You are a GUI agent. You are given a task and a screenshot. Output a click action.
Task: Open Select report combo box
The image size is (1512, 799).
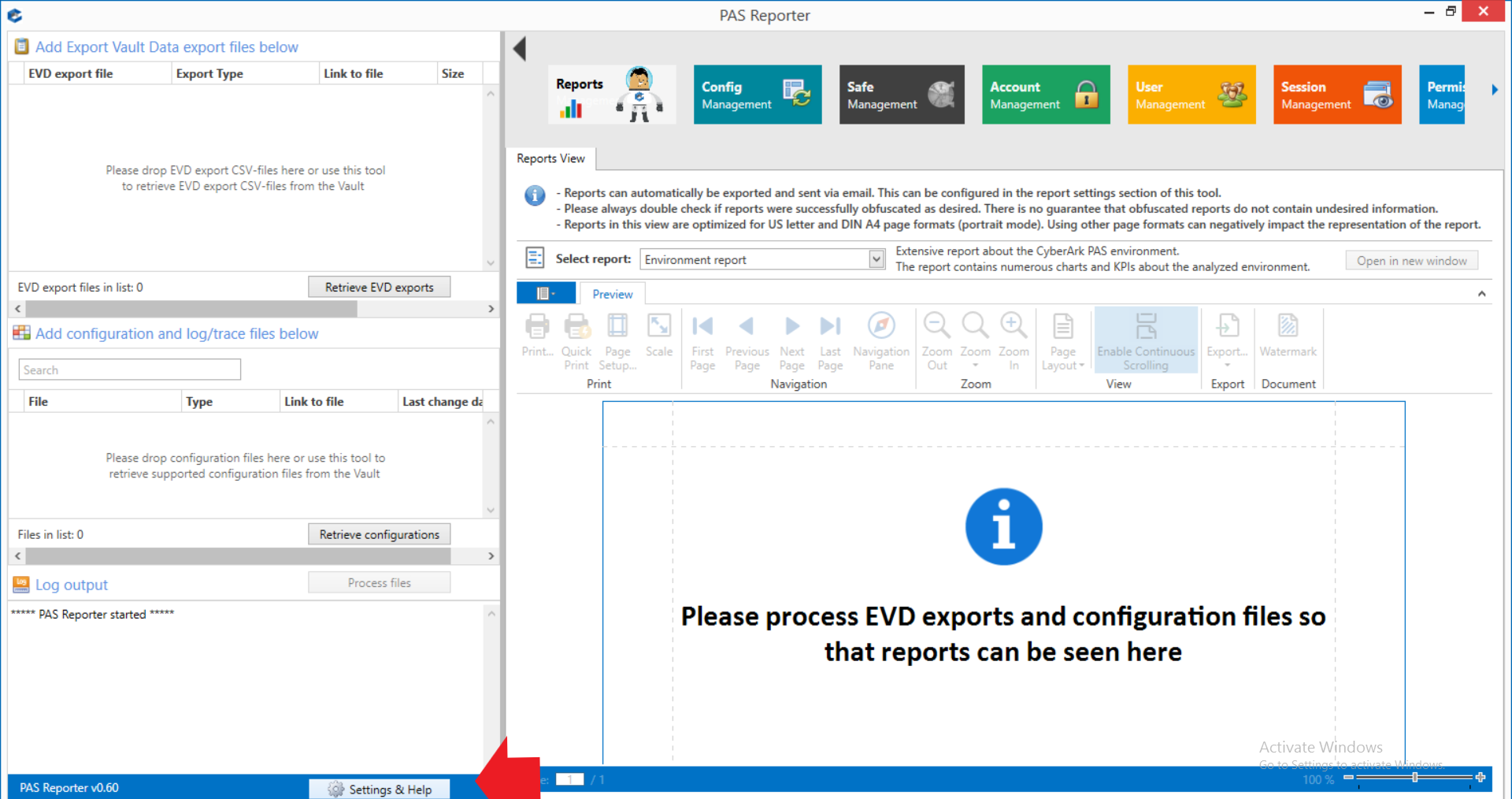coord(763,259)
